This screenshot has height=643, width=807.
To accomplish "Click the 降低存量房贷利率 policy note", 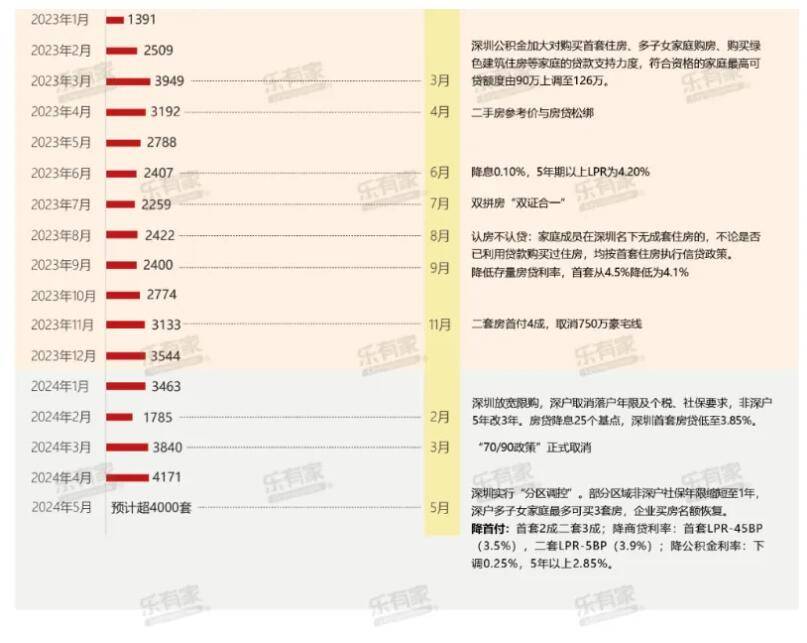I will [x=580, y=272].
